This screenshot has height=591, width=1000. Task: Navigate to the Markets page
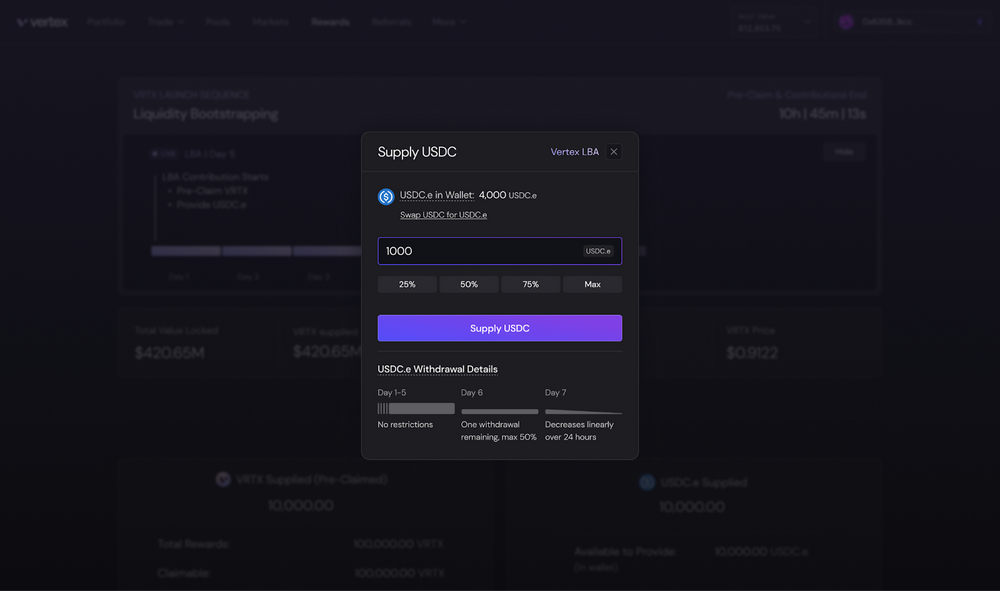[270, 22]
